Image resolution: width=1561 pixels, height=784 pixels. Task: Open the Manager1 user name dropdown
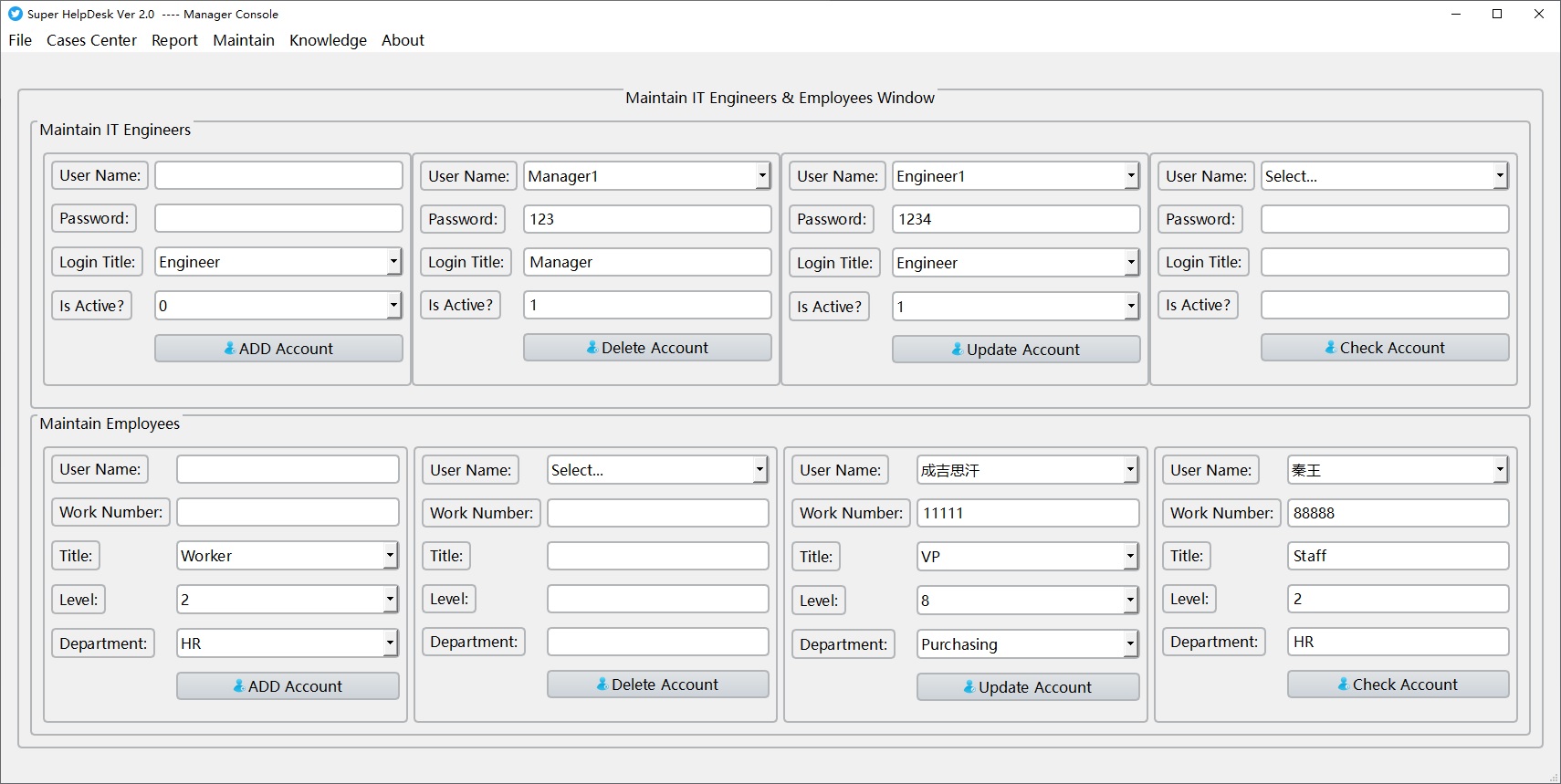coord(762,176)
